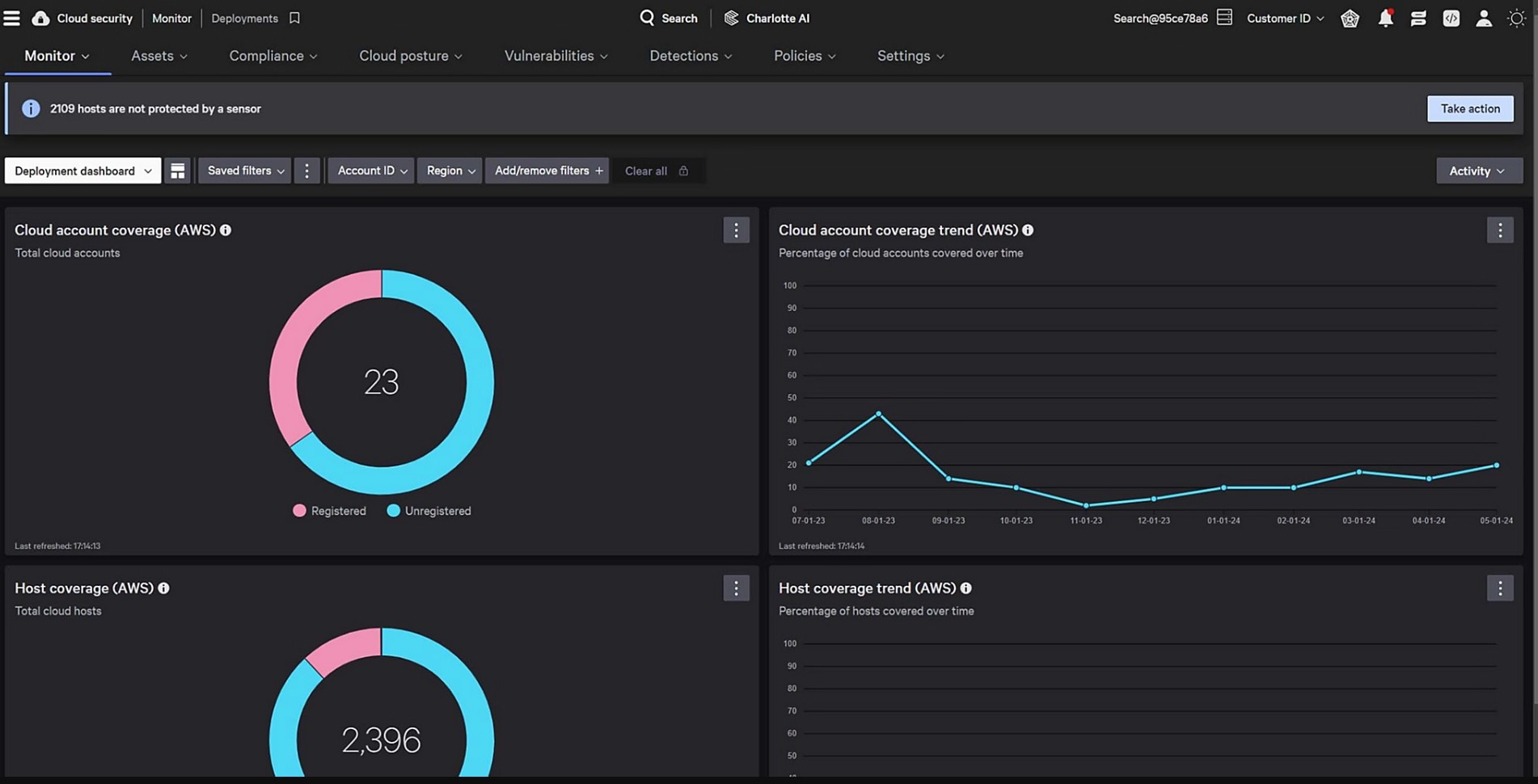Click 'Last refreshed: 17:14:13' text
This screenshot has width=1538, height=784.
(57, 546)
